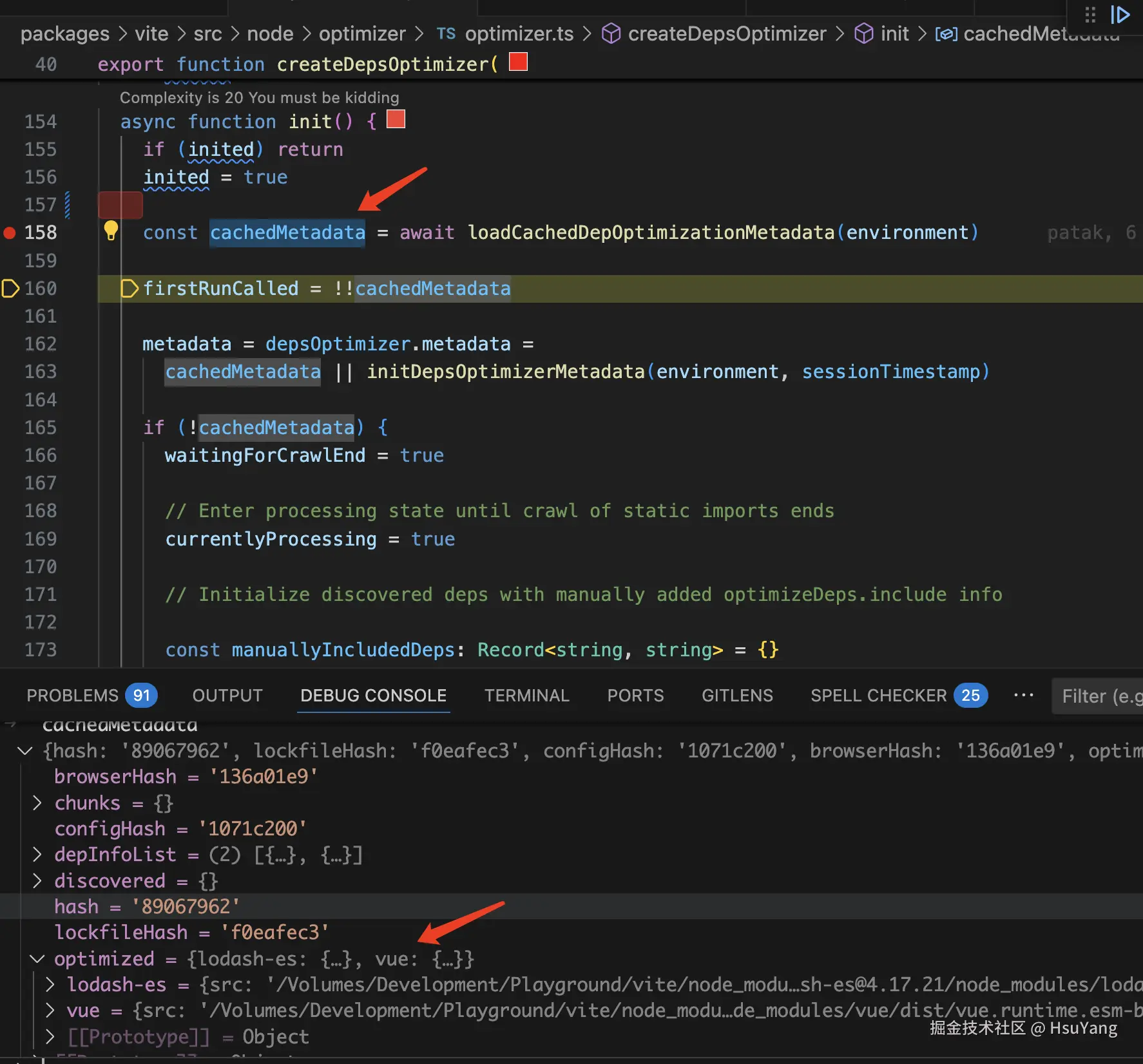
Task: Open the packages breadcrumb
Action: pyautogui.click(x=65, y=33)
